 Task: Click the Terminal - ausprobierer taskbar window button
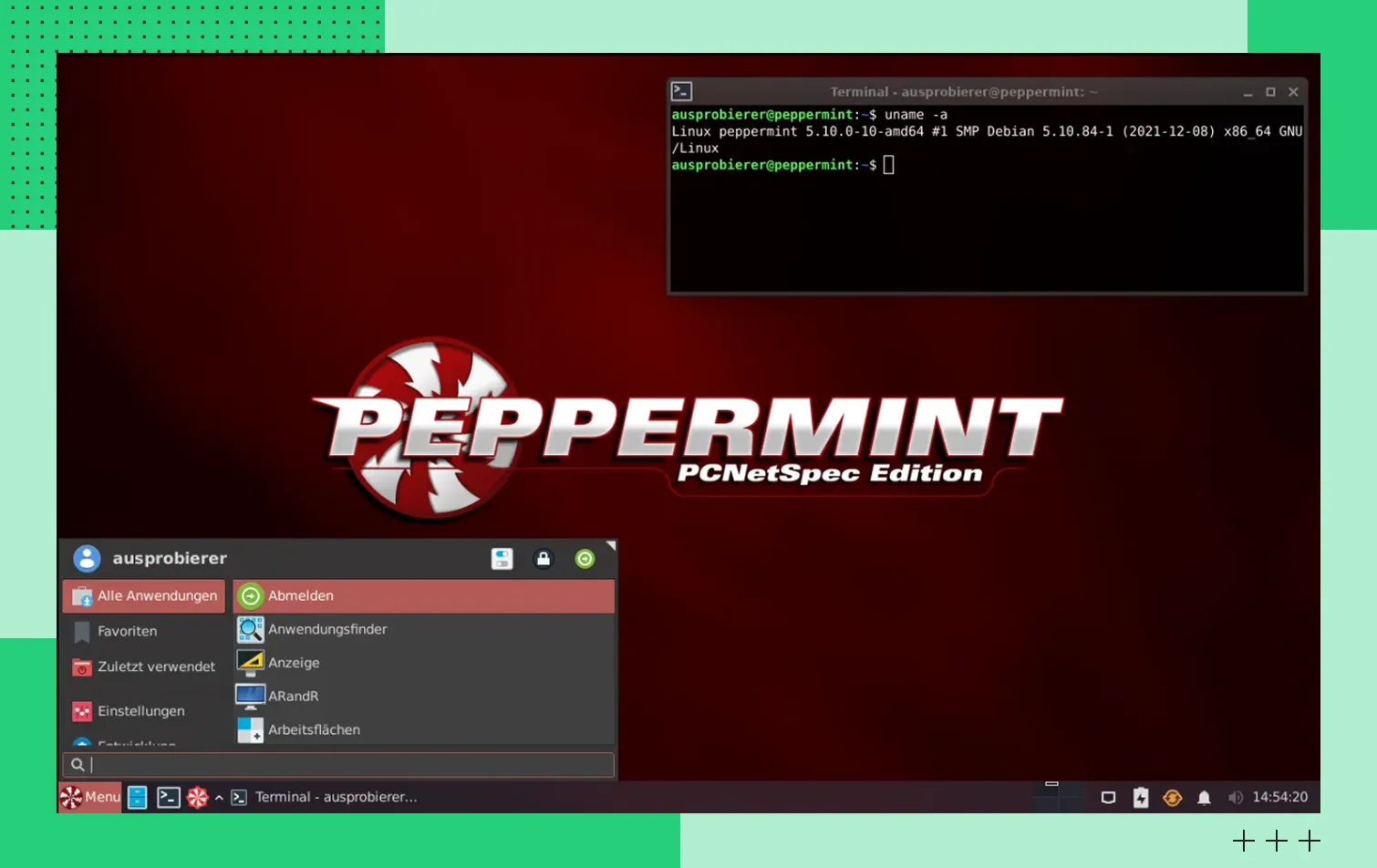click(x=326, y=797)
